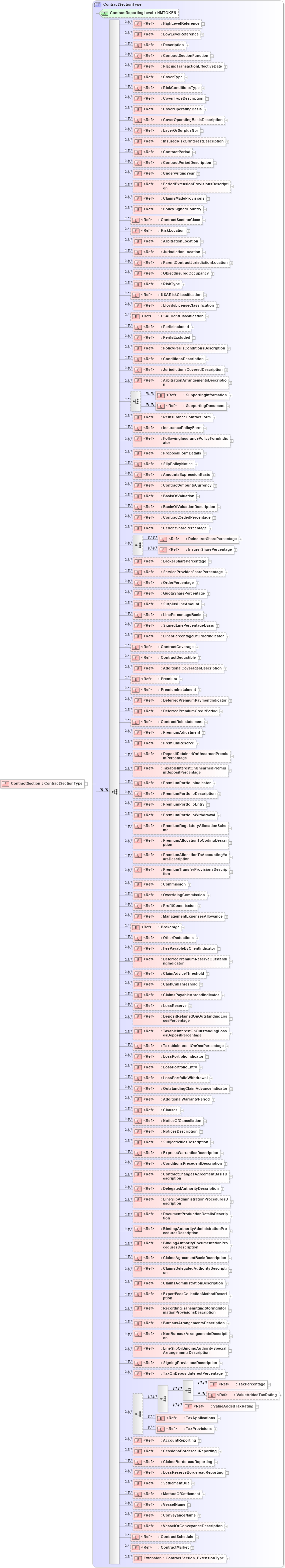Click the E icon of LossReserve
The width and height of the screenshot is (285, 1568).
[x=138, y=1006]
